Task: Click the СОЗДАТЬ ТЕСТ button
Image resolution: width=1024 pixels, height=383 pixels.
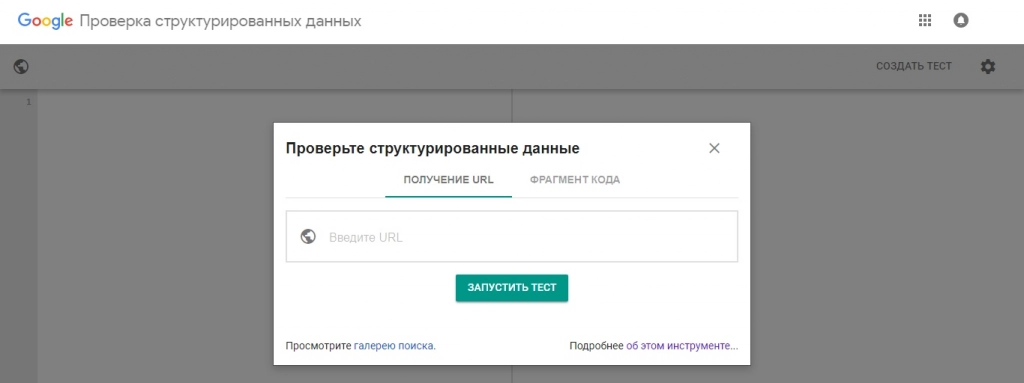Action: click(x=914, y=66)
